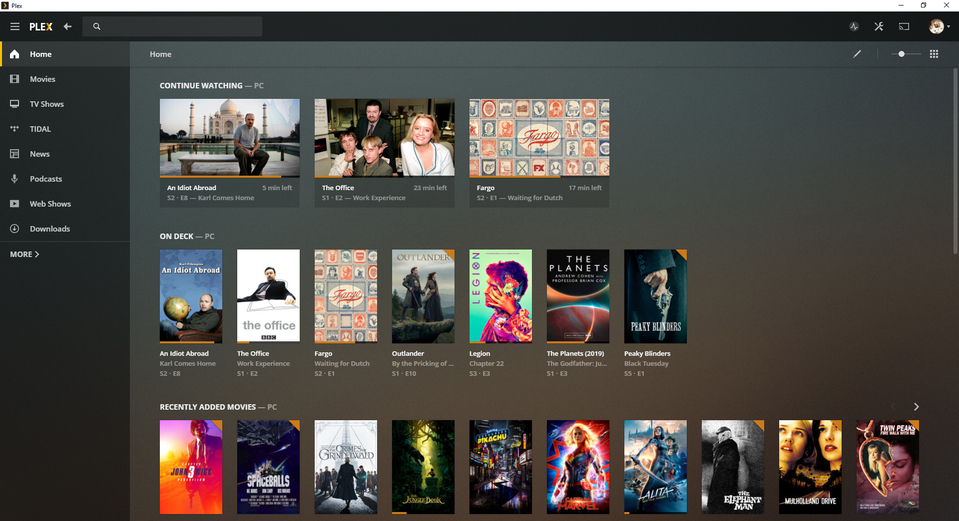Open Downloads icon in sidebar
The width and height of the screenshot is (959, 521).
(x=15, y=229)
